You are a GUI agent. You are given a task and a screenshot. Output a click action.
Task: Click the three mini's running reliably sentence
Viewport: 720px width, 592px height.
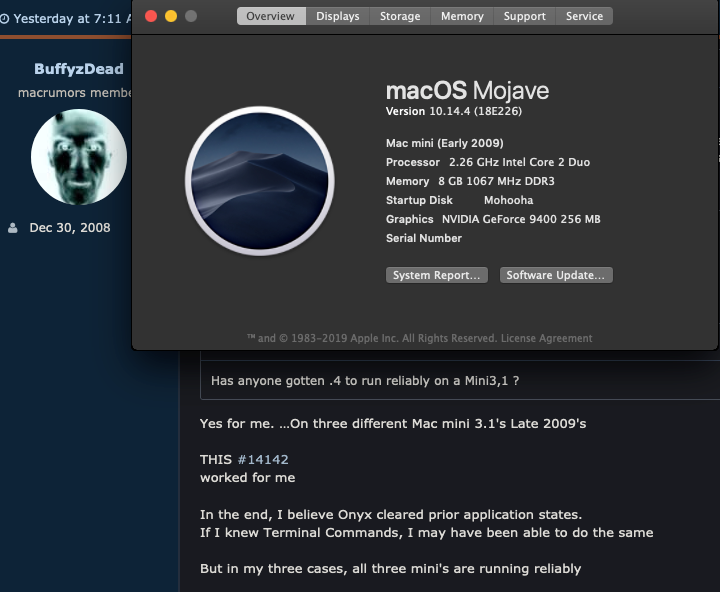390,569
